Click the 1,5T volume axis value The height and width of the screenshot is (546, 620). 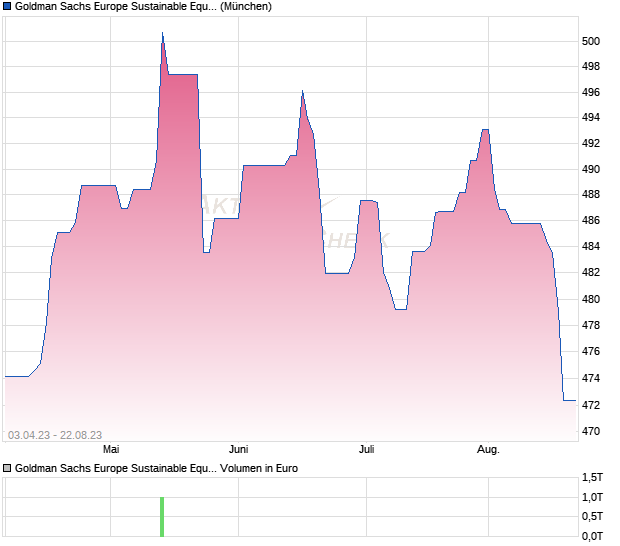[x=592, y=478]
